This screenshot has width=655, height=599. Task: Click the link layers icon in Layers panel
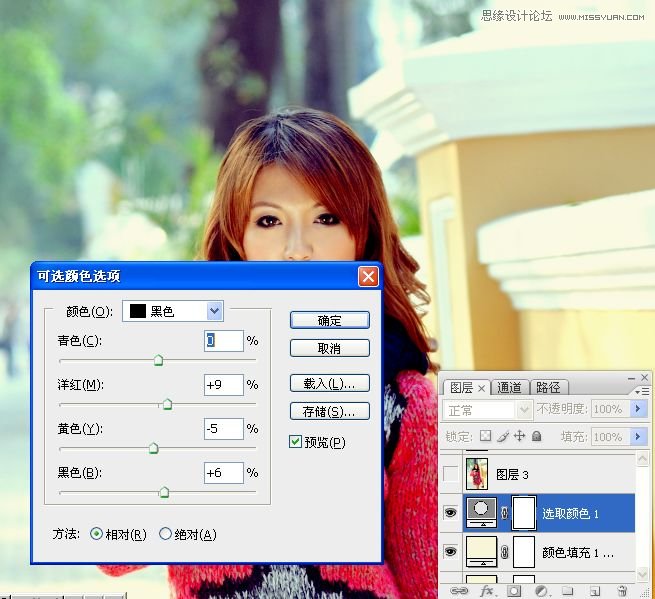click(x=459, y=591)
